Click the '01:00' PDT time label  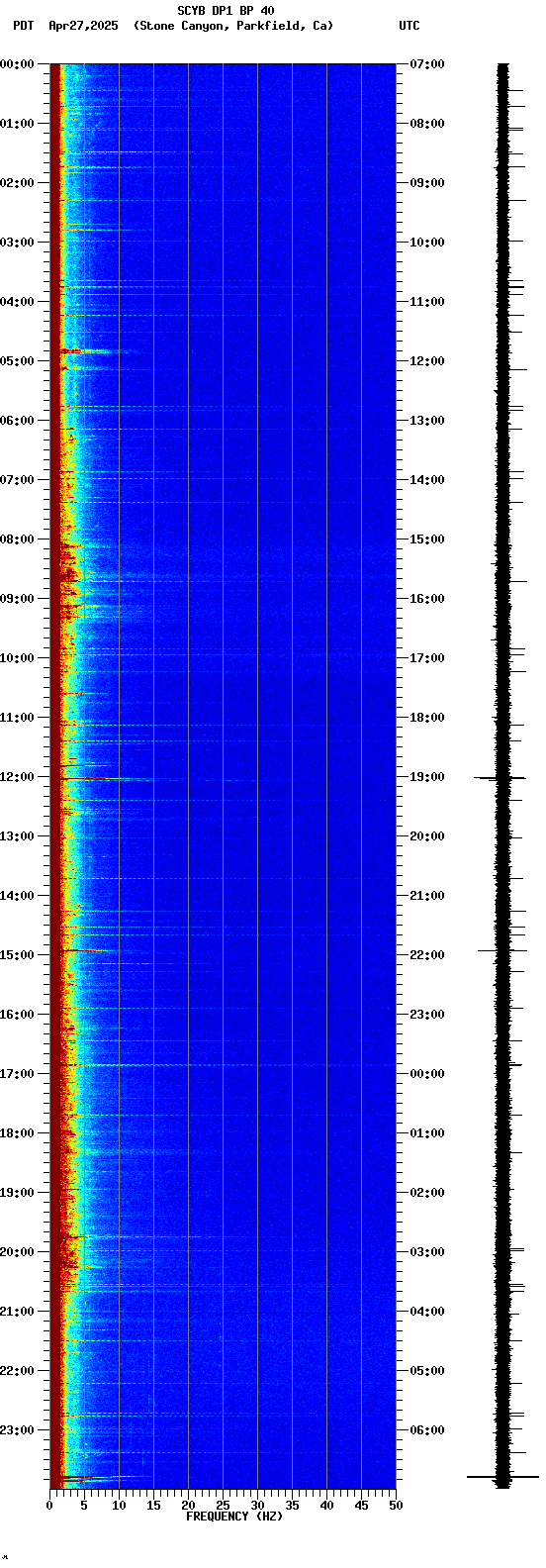click(17, 124)
